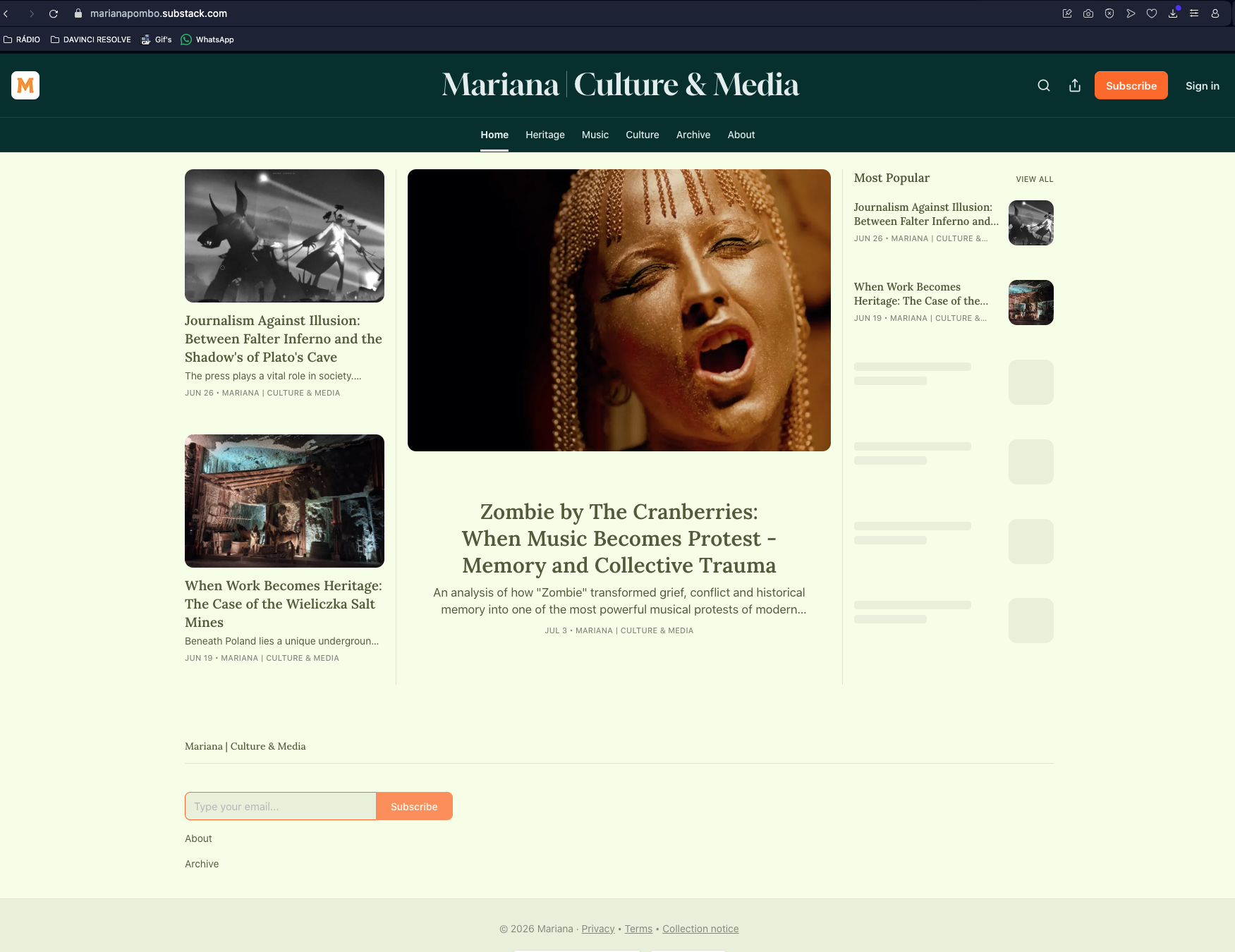1235x952 pixels.
Task: Click the browser profile icon
Action: (1215, 13)
